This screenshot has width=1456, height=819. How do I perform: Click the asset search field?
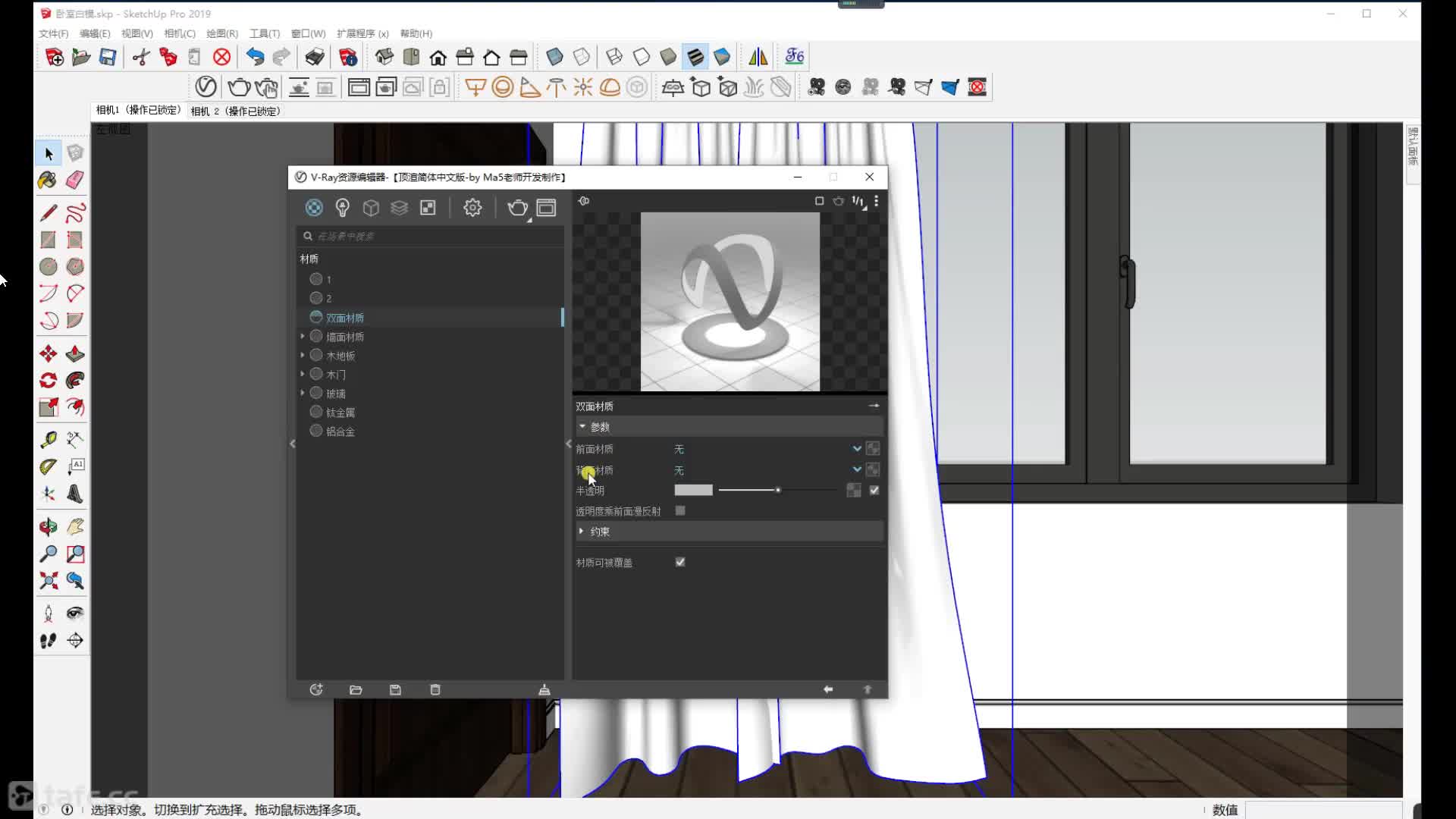[x=431, y=237]
